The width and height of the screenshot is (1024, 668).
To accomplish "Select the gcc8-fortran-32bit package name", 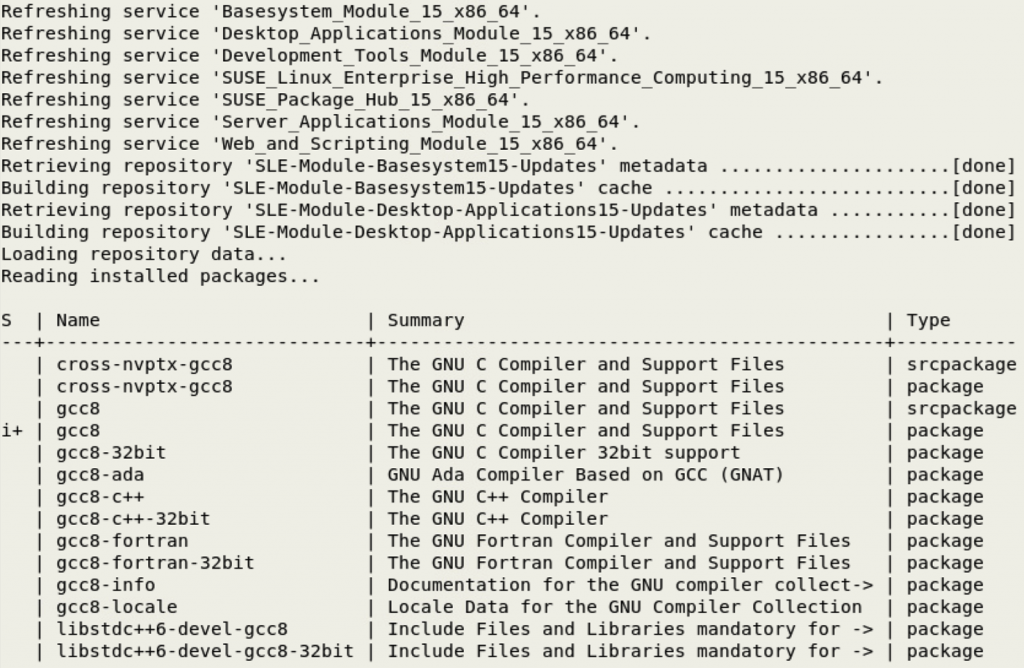I will tap(155, 562).
